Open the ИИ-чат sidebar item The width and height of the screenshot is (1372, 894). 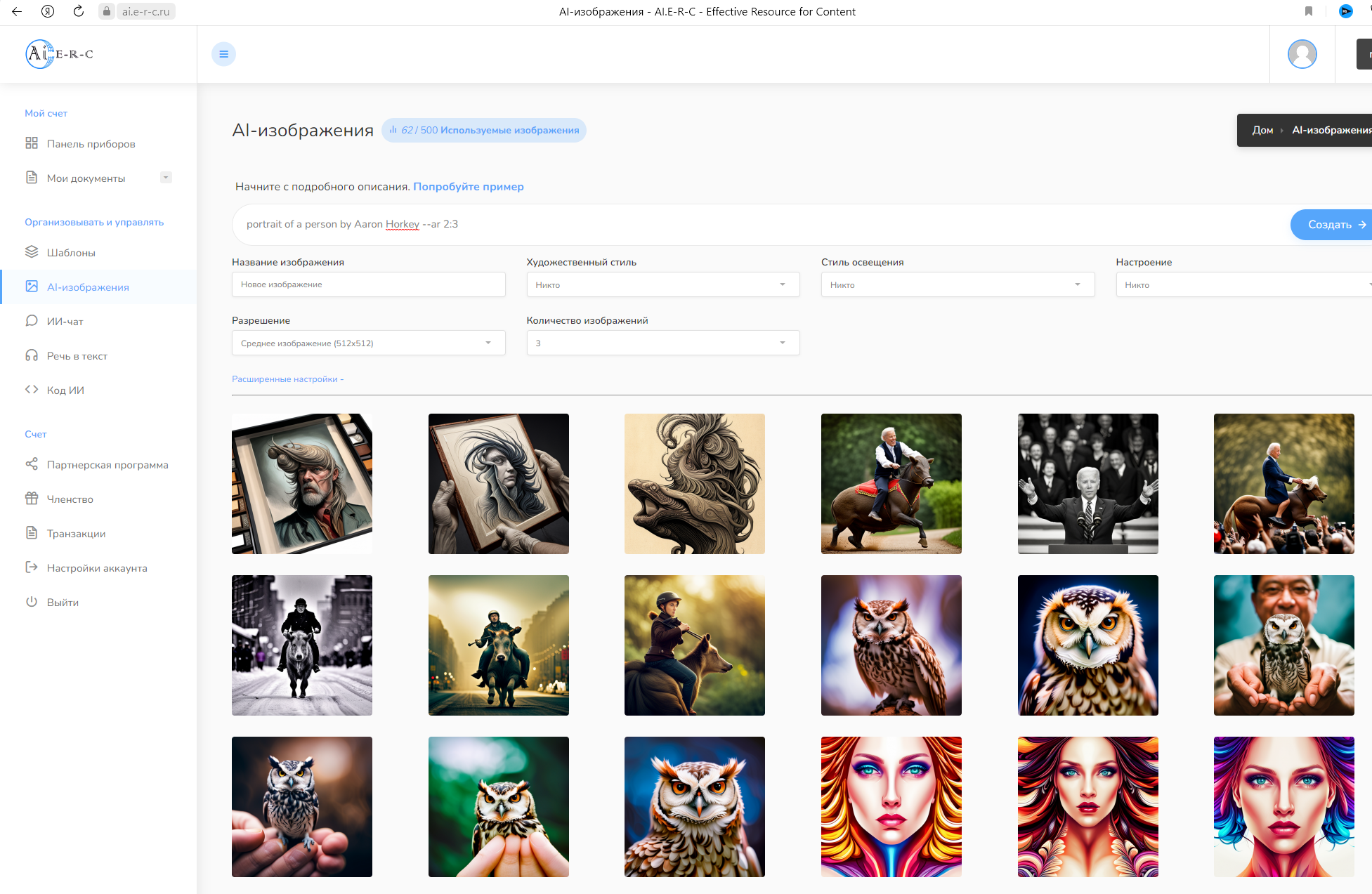click(65, 322)
